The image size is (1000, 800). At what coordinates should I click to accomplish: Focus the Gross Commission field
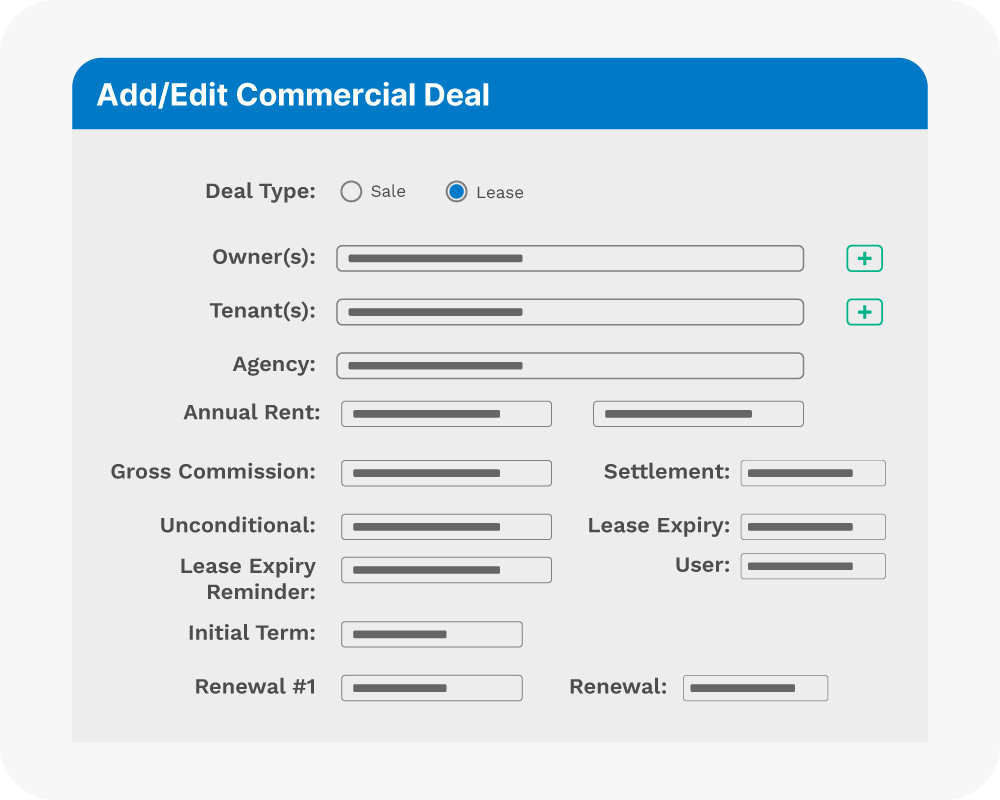pyautogui.click(x=446, y=474)
